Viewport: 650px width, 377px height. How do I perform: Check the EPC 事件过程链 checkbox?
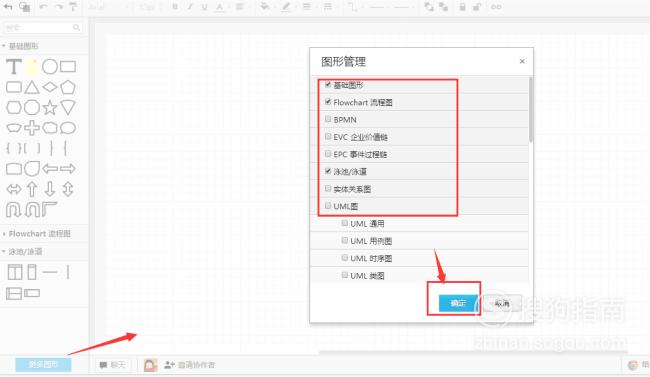(328, 154)
